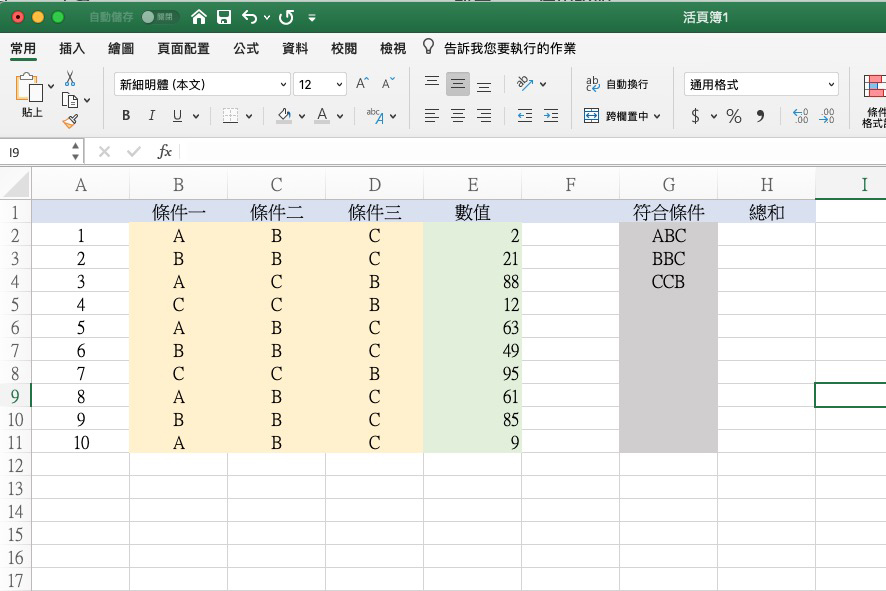Open 條件式格式設定 conditional formatting
The width and height of the screenshot is (886, 591).
pos(875,97)
